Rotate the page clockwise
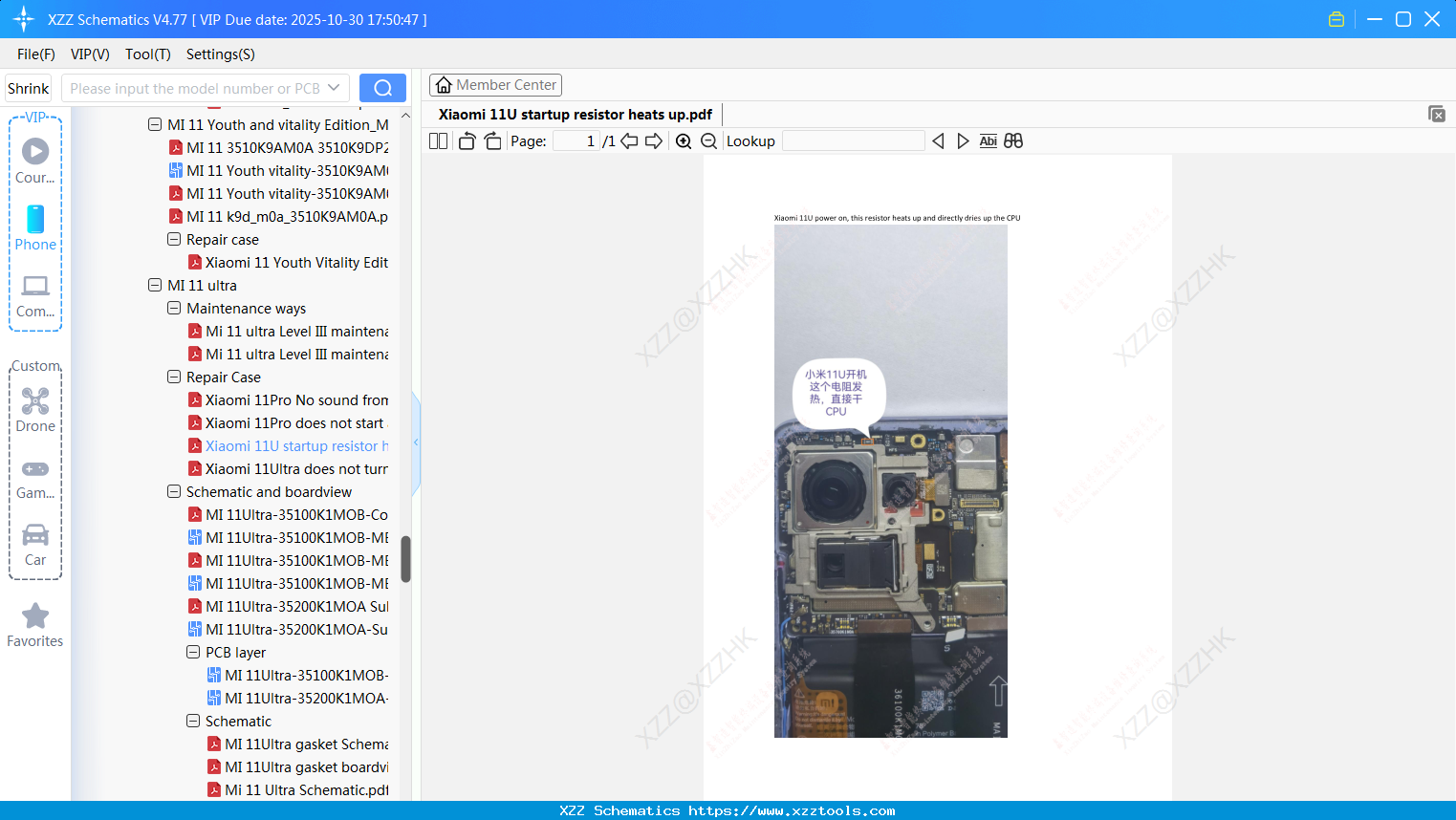 (492, 140)
